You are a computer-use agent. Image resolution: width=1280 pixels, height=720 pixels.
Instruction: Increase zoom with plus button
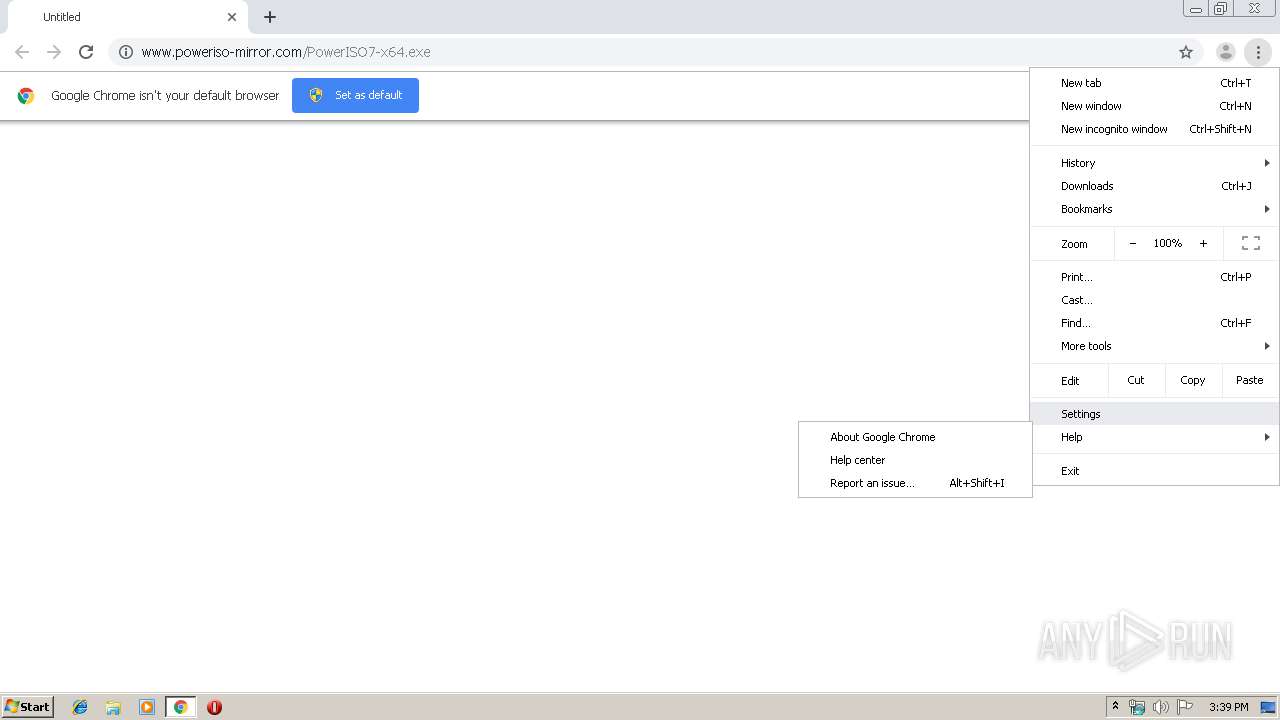click(x=1203, y=243)
